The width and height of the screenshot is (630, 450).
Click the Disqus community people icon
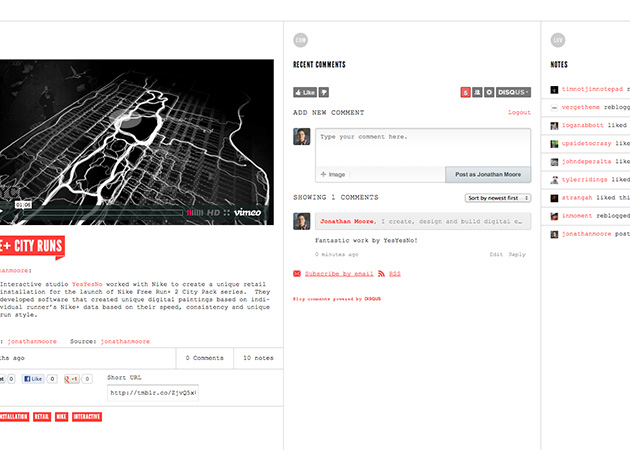(477, 92)
